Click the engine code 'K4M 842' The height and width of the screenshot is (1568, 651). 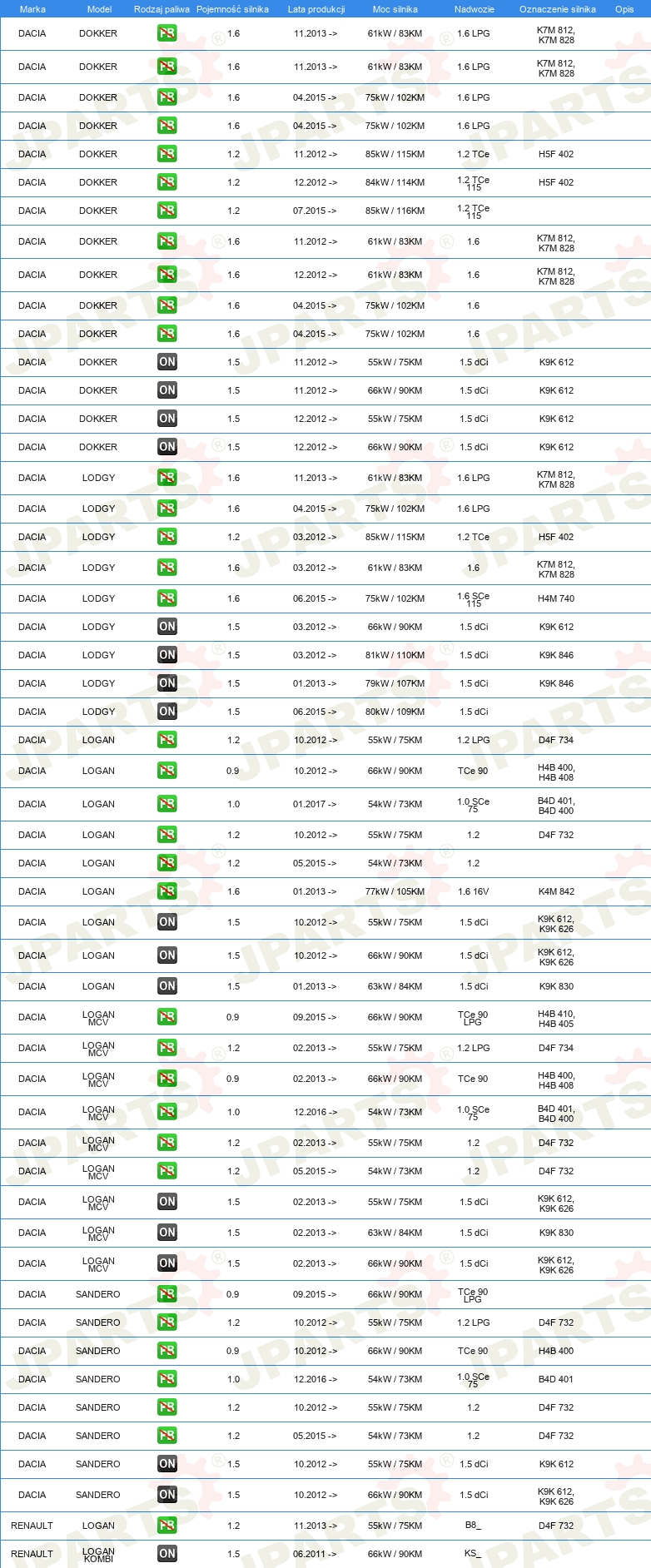point(556,891)
